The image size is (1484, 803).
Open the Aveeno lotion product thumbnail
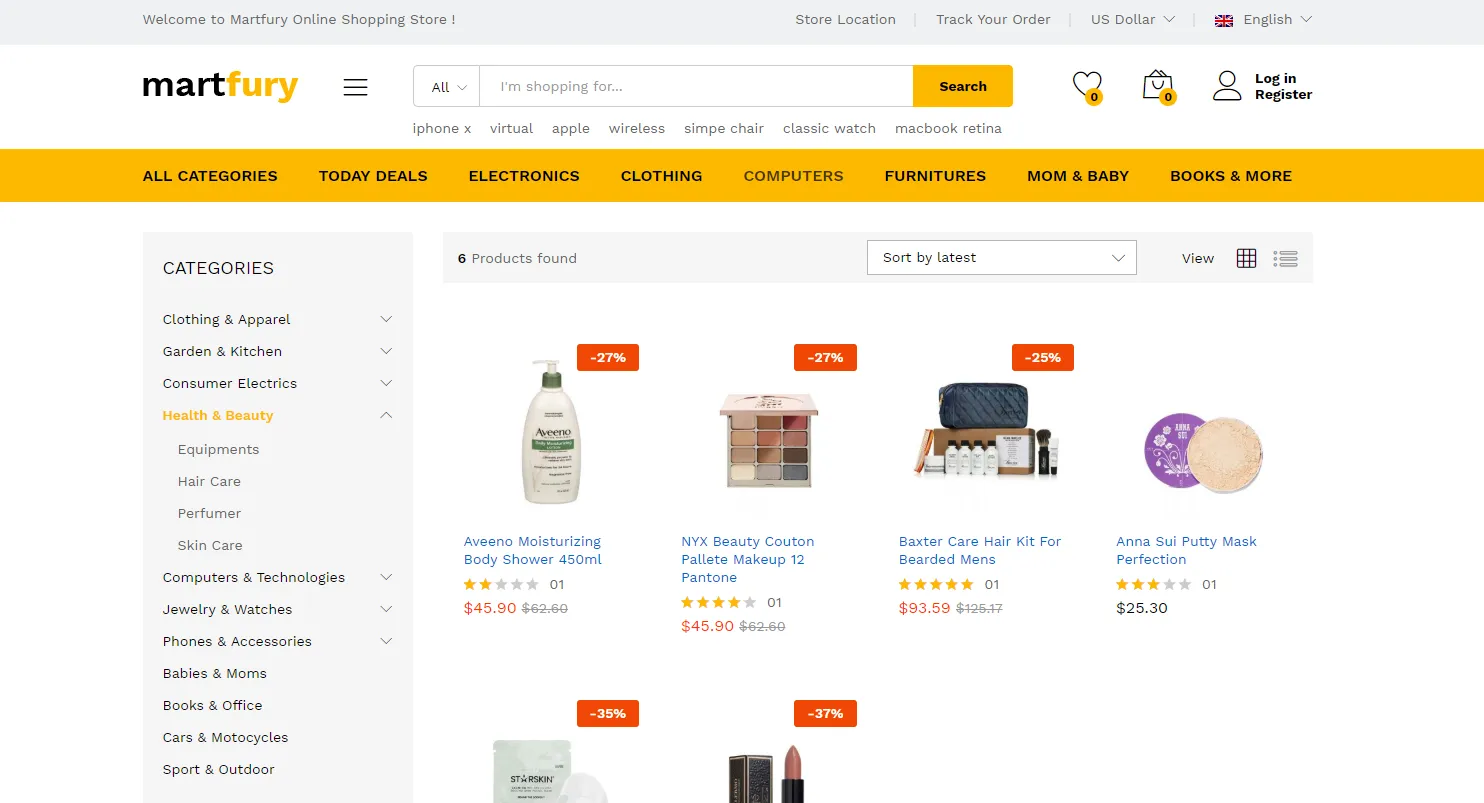[551, 432]
